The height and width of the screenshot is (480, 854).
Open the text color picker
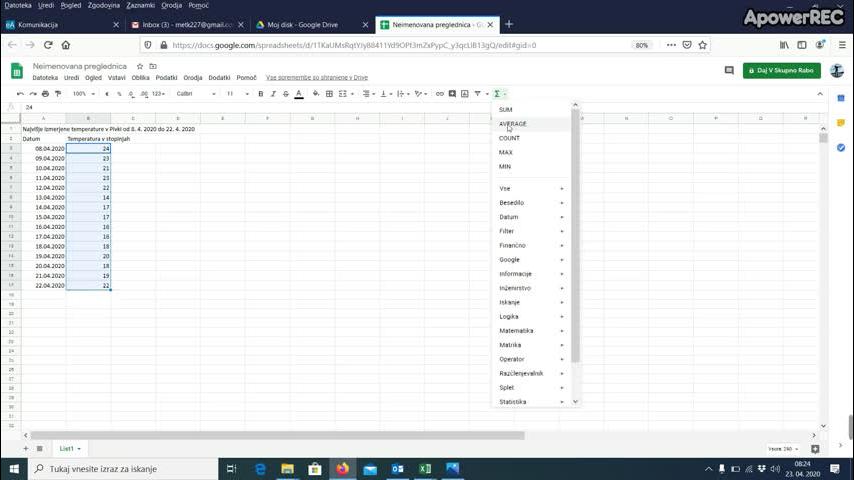[298, 94]
